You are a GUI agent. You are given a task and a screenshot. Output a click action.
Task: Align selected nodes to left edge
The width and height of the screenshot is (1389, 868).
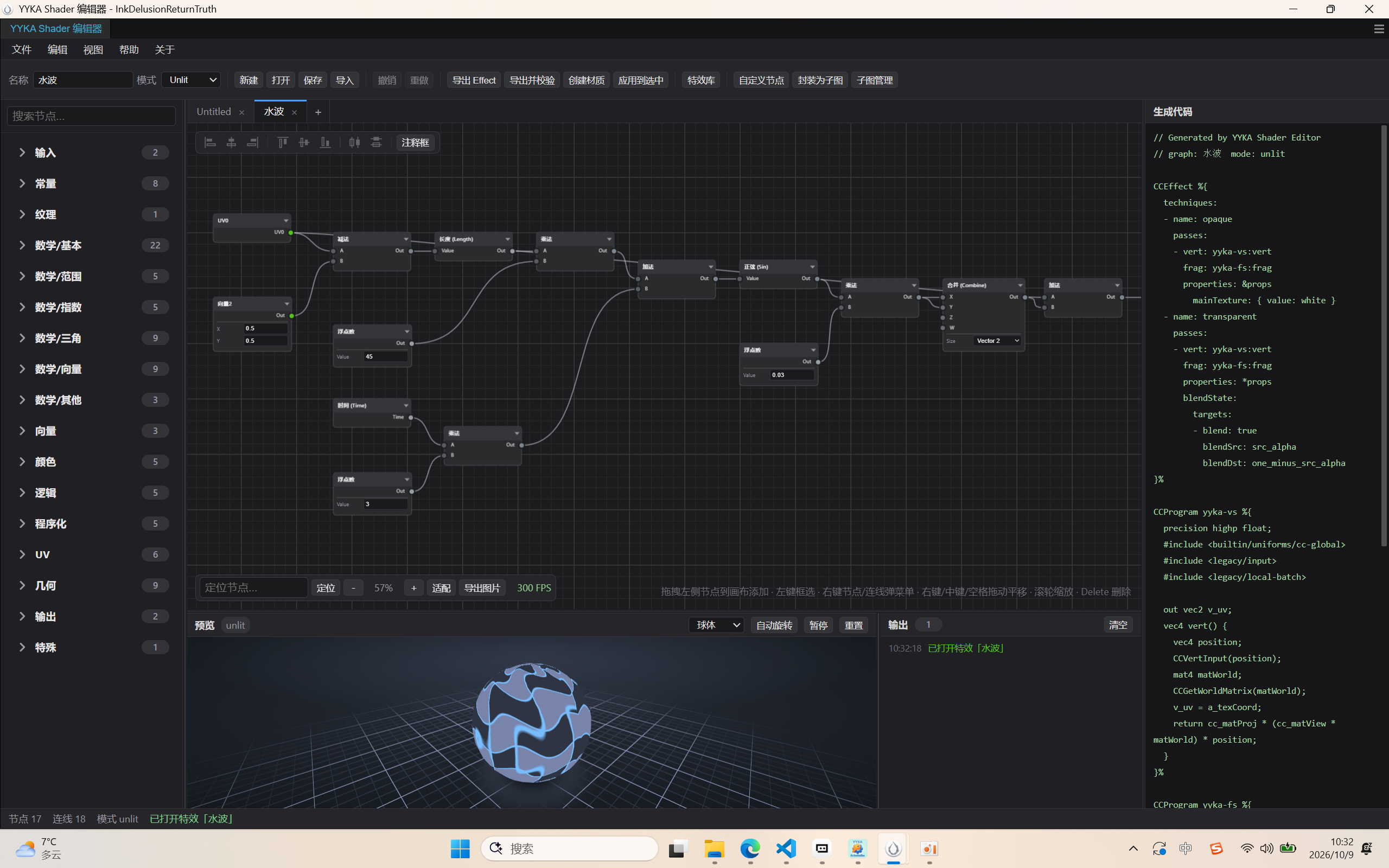(x=210, y=142)
